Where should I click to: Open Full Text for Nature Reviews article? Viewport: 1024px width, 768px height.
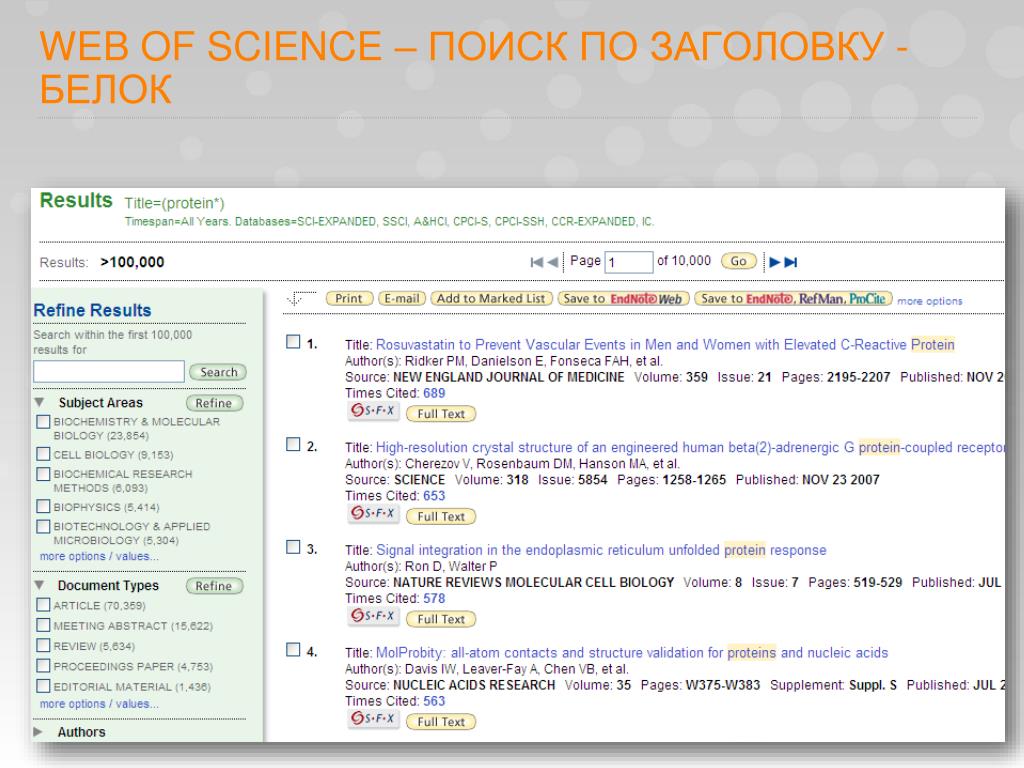click(x=441, y=619)
